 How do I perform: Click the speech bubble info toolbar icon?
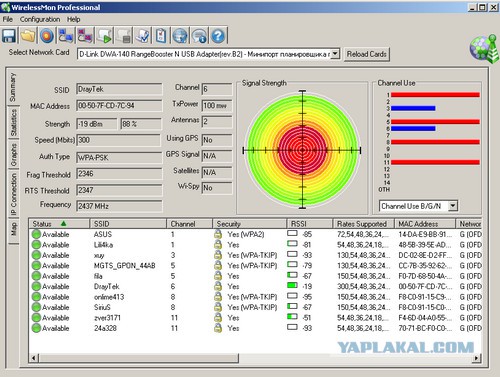199,36
